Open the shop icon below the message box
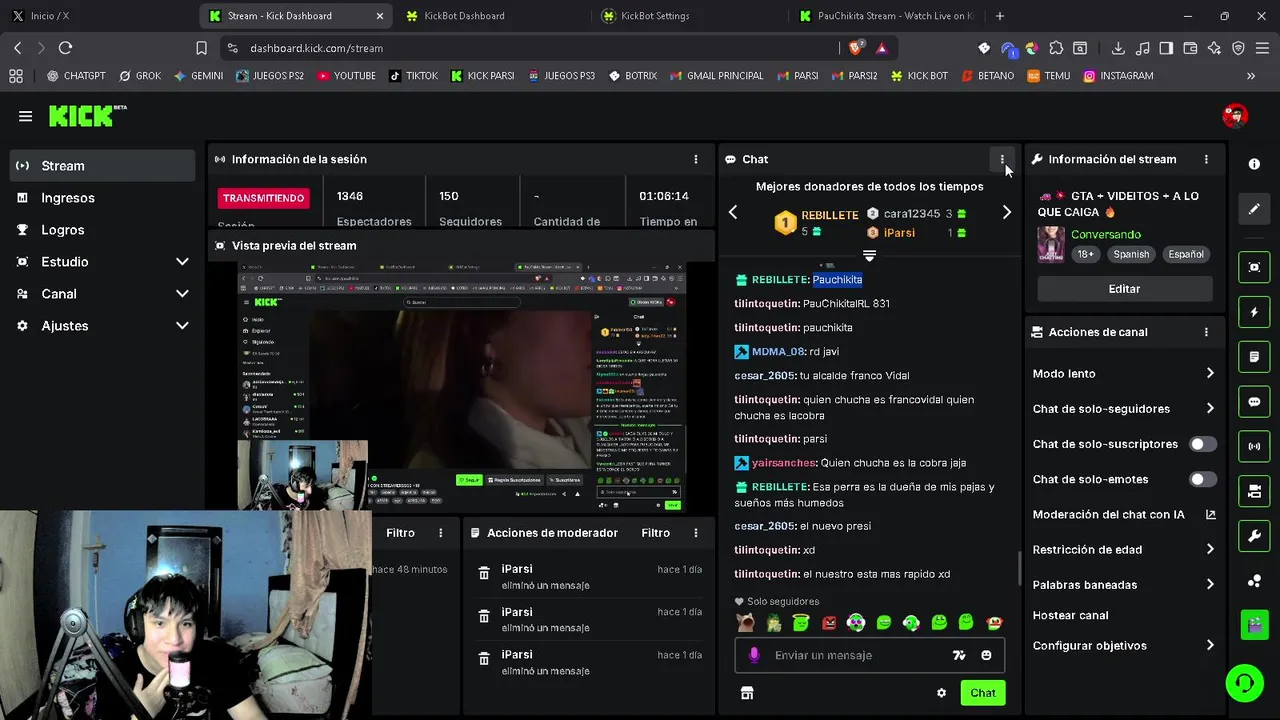This screenshot has height=720, width=1280. tap(747, 693)
